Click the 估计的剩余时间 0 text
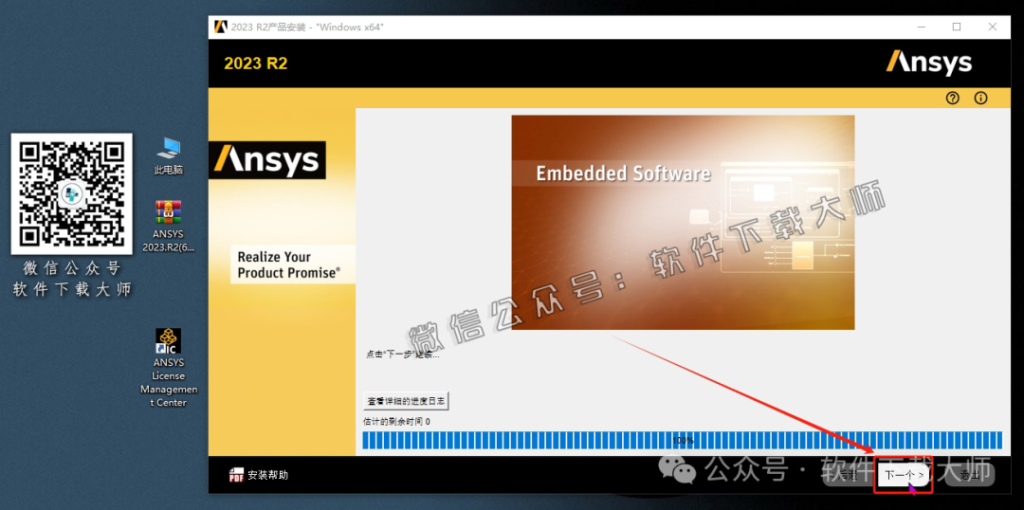Screen dimensions: 1024x510 click(396, 421)
